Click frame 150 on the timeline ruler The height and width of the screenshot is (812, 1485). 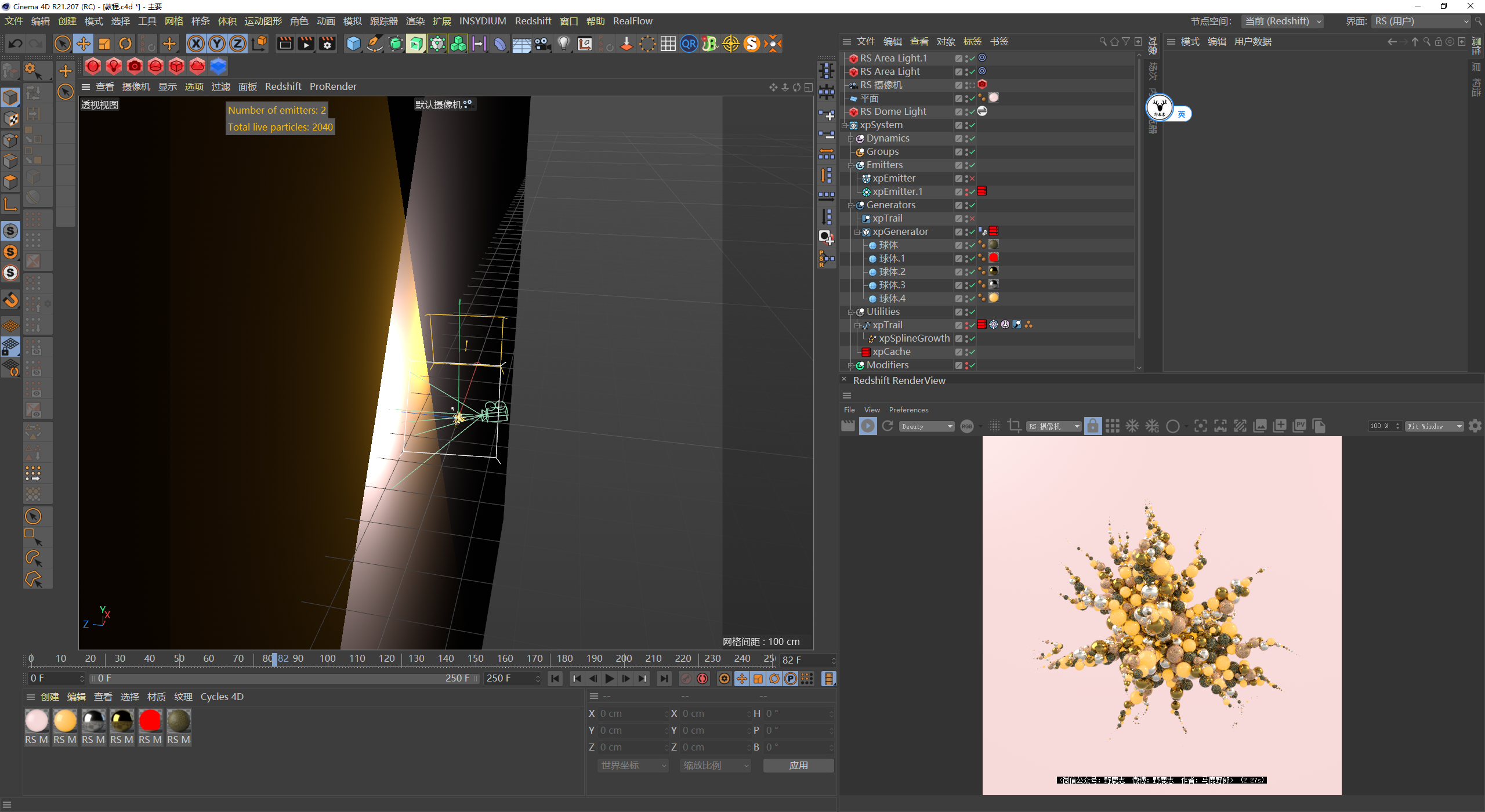click(x=476, y=659)
